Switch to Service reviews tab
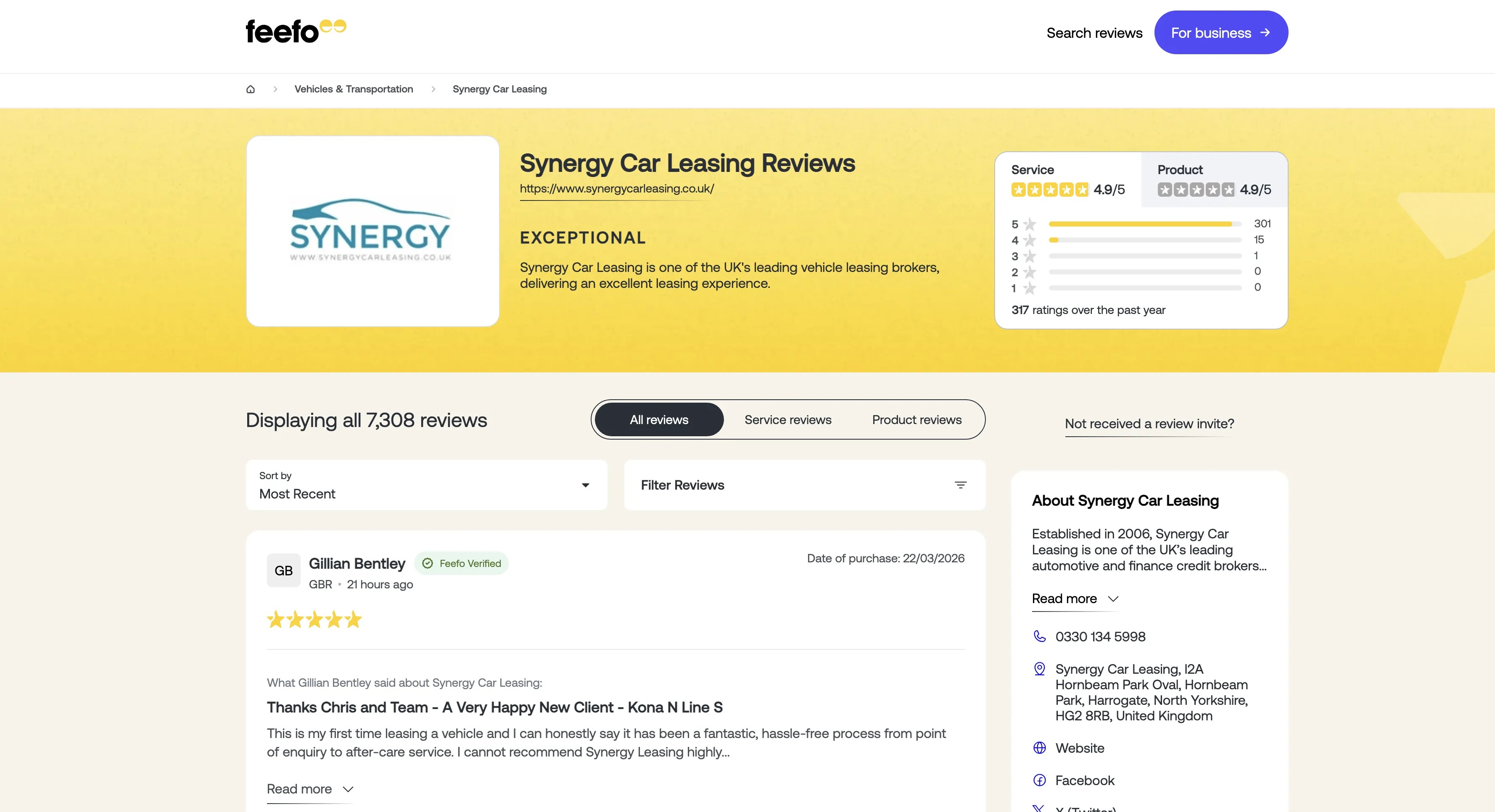 coord(787,419)
